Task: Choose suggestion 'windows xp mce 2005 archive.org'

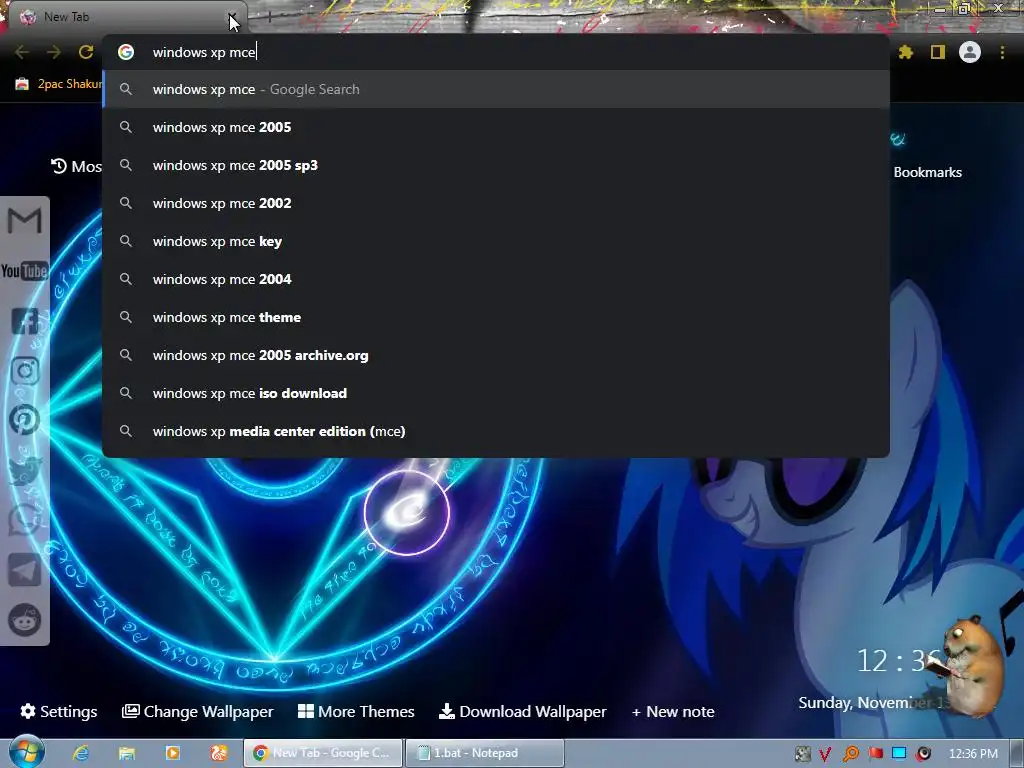Action: [496, 355]
